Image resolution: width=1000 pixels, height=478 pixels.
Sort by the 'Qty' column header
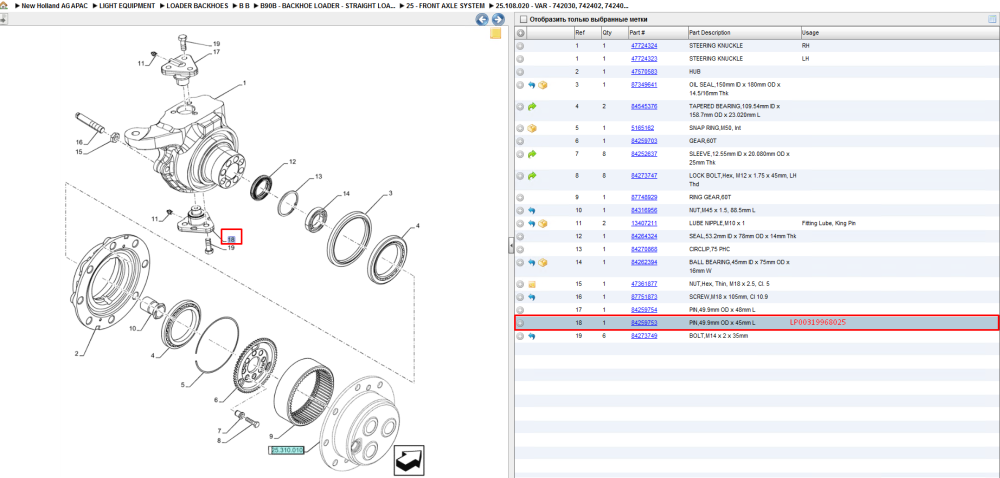click(x=614, y=33)
